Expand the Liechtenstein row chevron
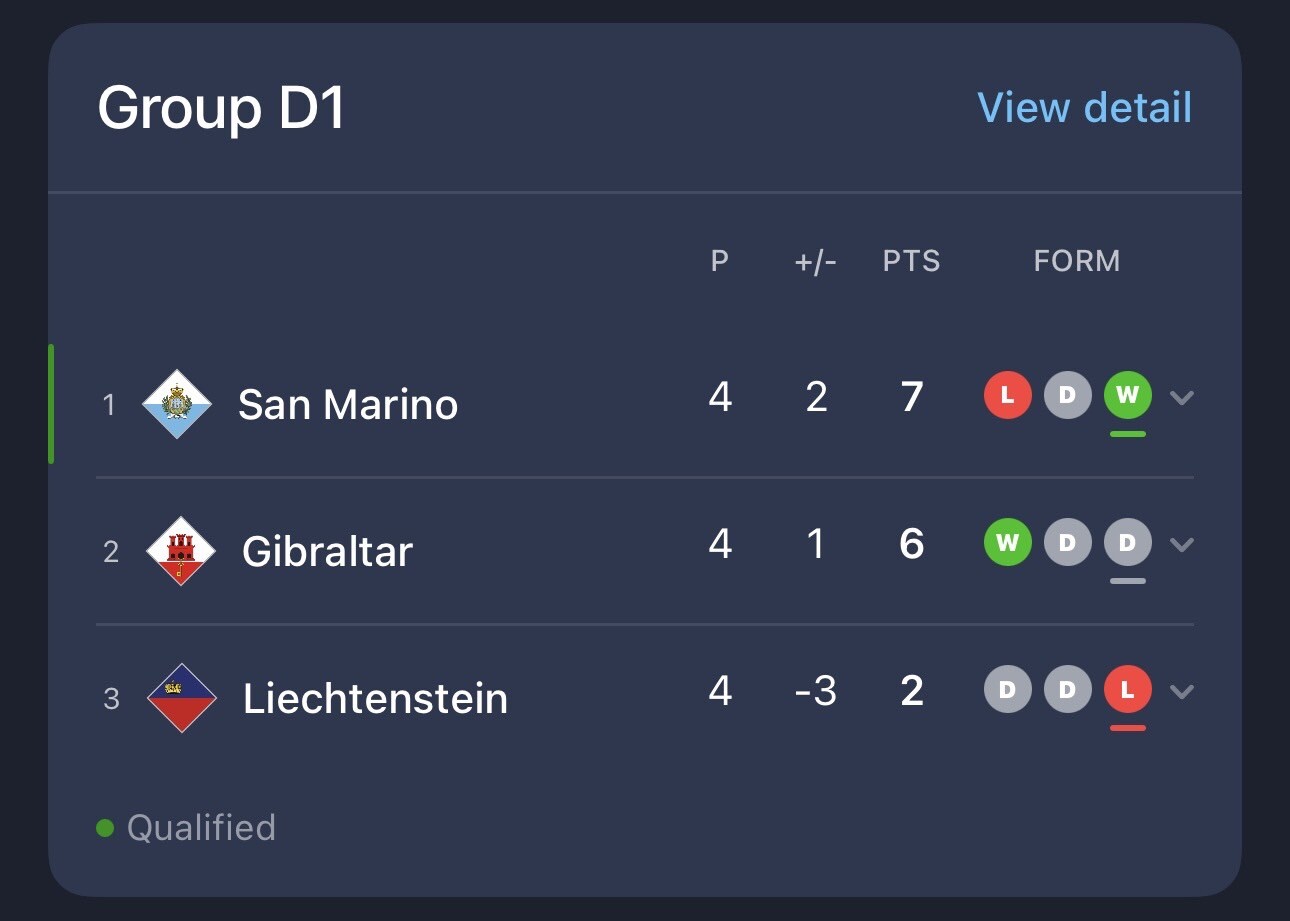 (x=1182, y=692)
